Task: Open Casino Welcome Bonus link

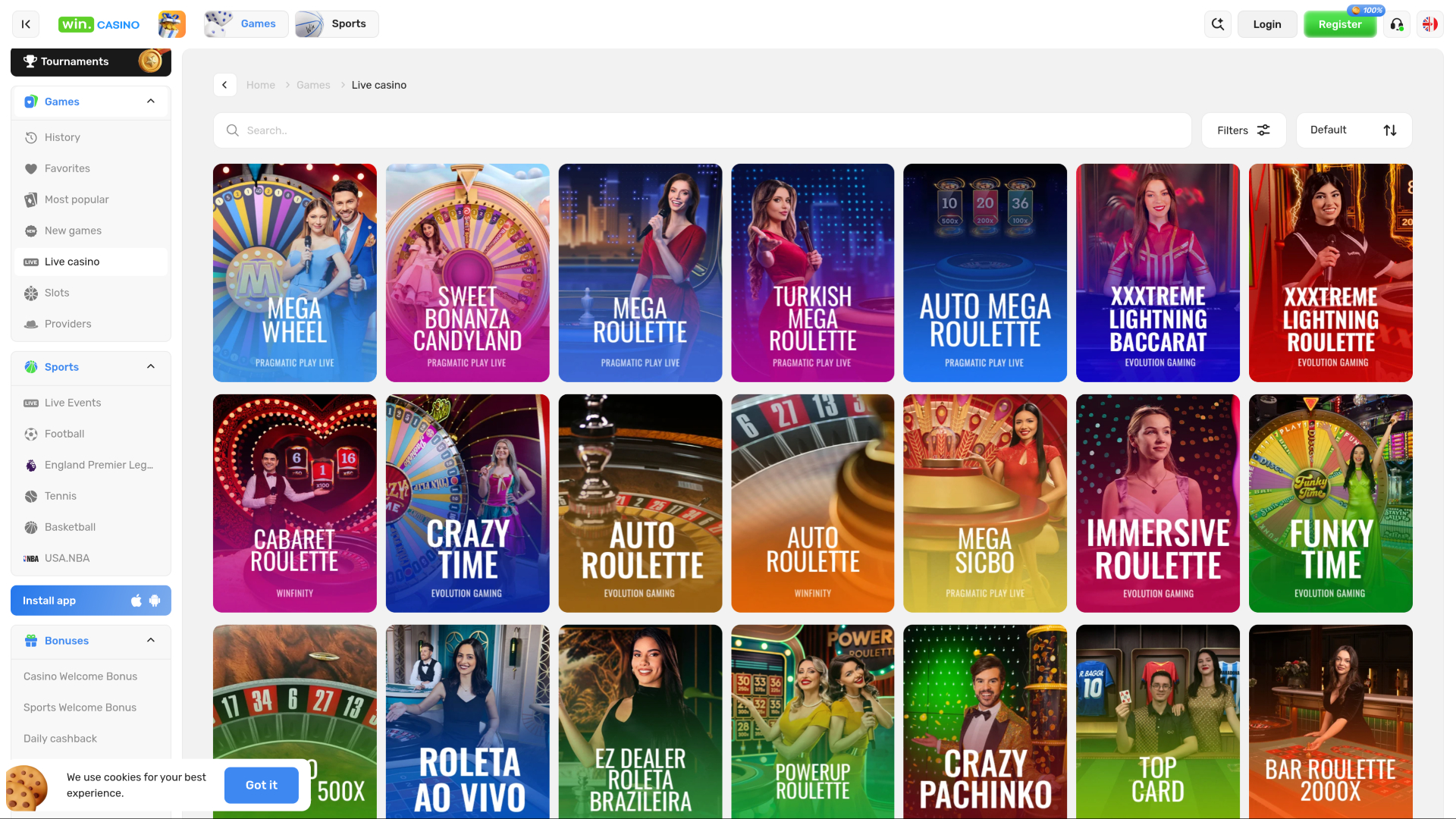Action: coord(80,676)
